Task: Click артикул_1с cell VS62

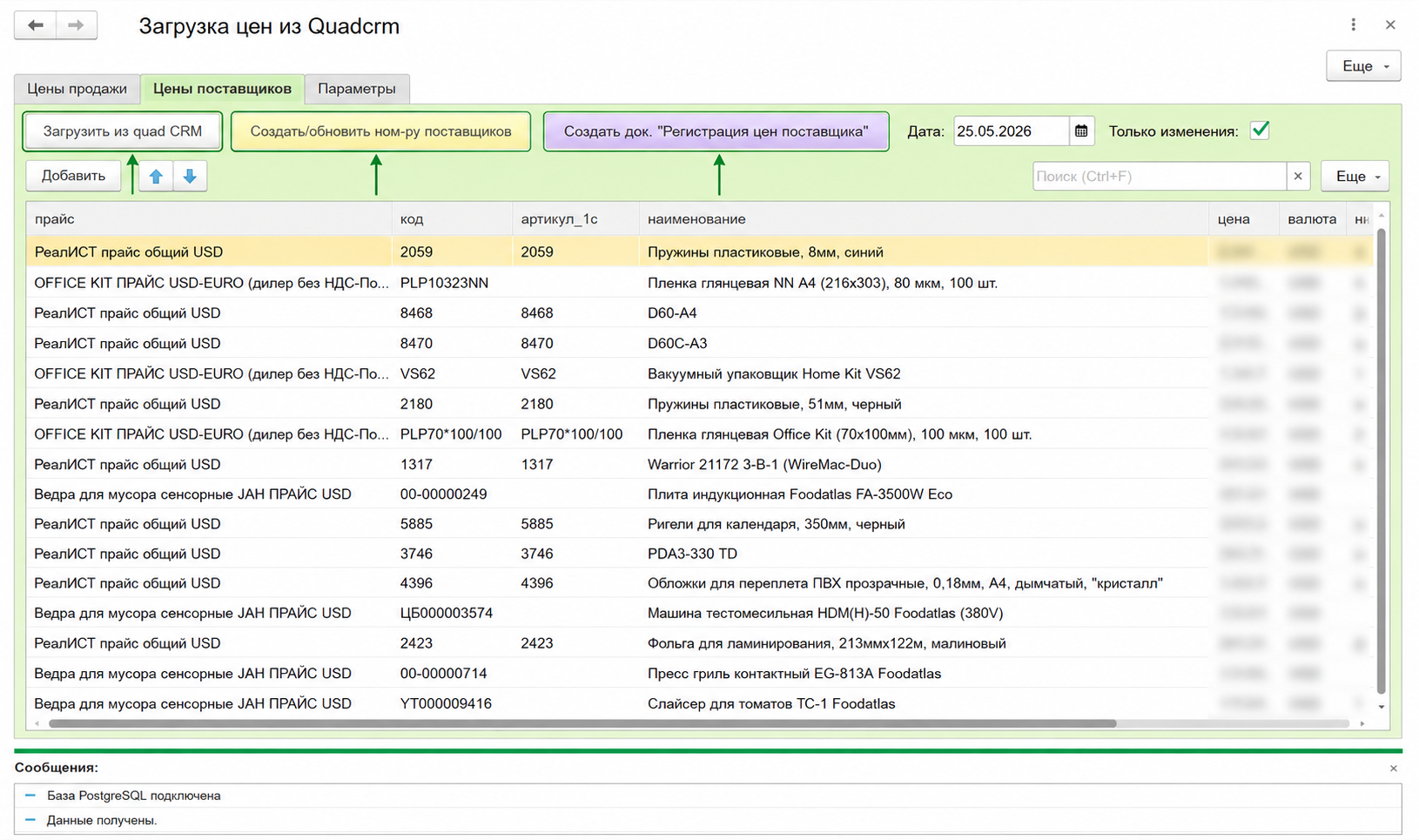Action: click(575, 374)
